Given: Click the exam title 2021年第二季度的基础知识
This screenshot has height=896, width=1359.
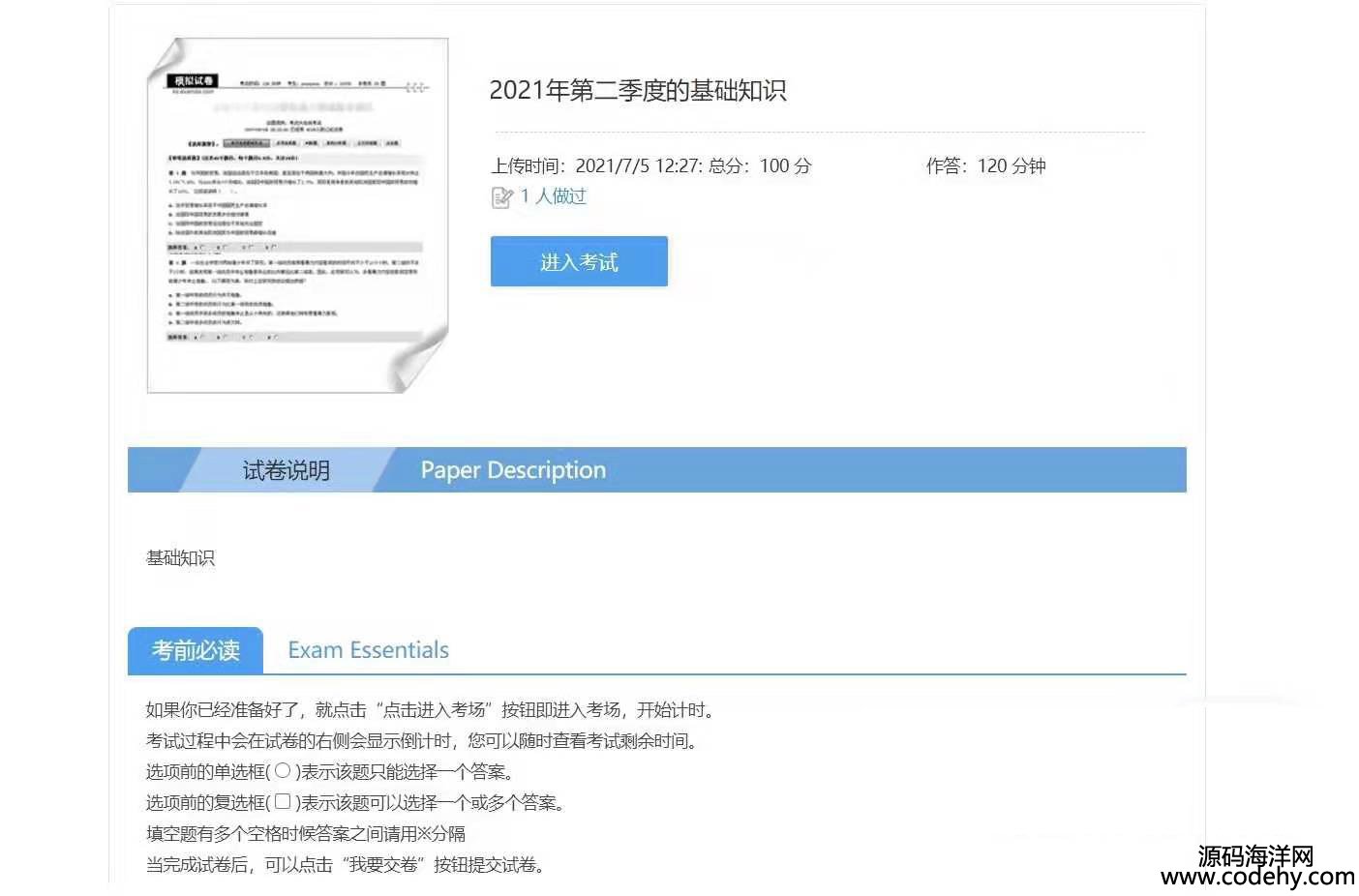Looking at the screenshot, I should click(x=637, y=91).
